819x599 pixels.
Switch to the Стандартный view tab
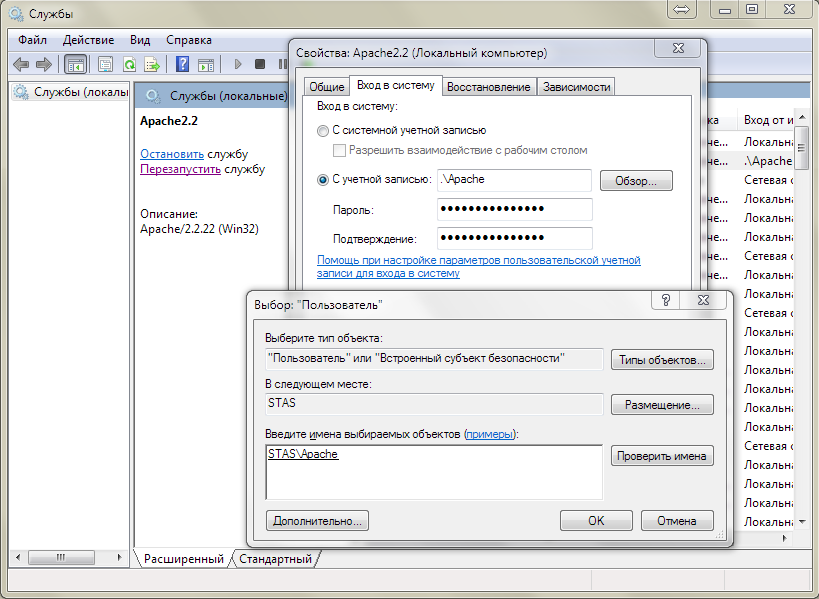[275, 559]
